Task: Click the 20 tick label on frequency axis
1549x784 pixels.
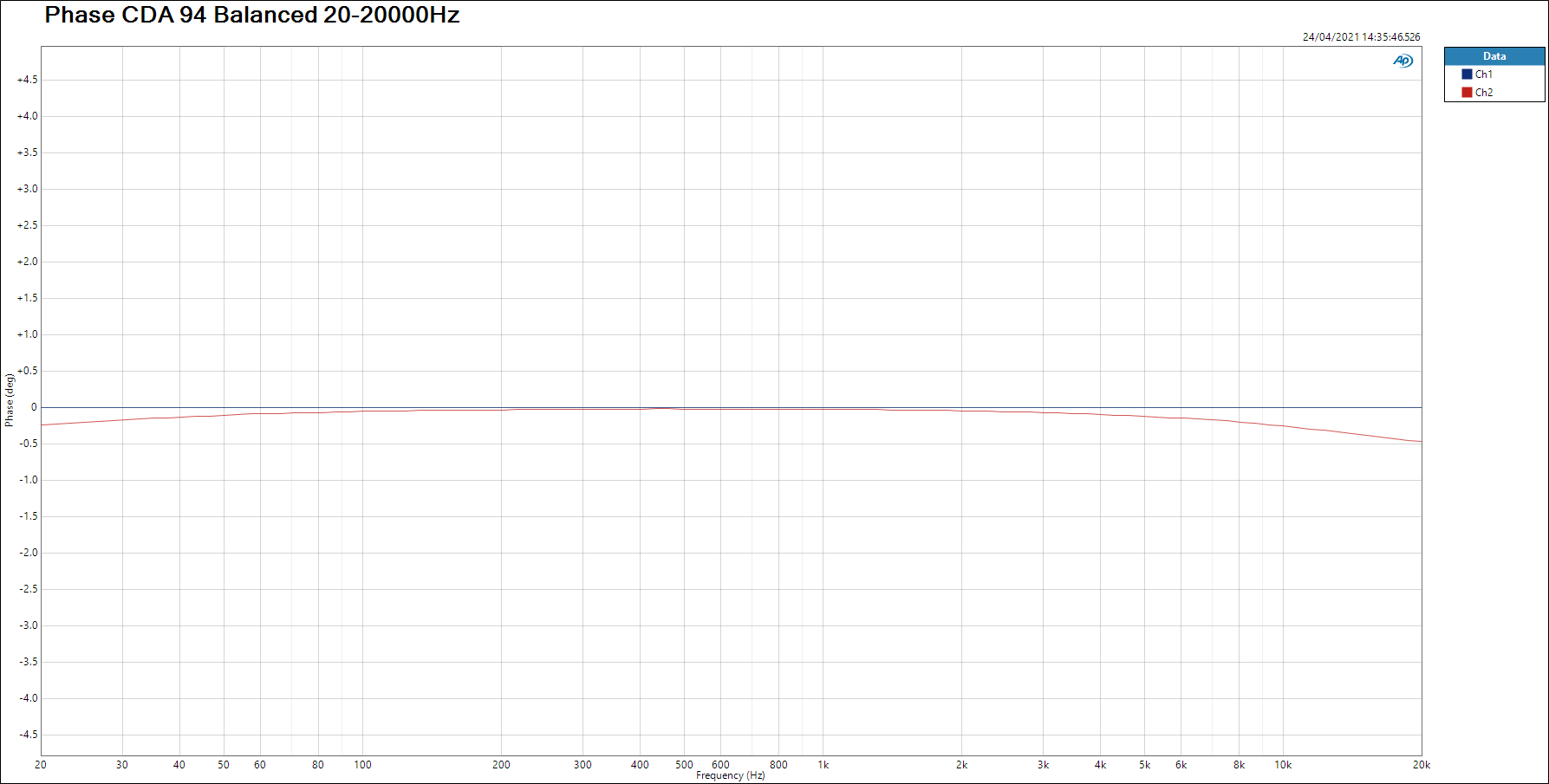Action: coord(41,765)
